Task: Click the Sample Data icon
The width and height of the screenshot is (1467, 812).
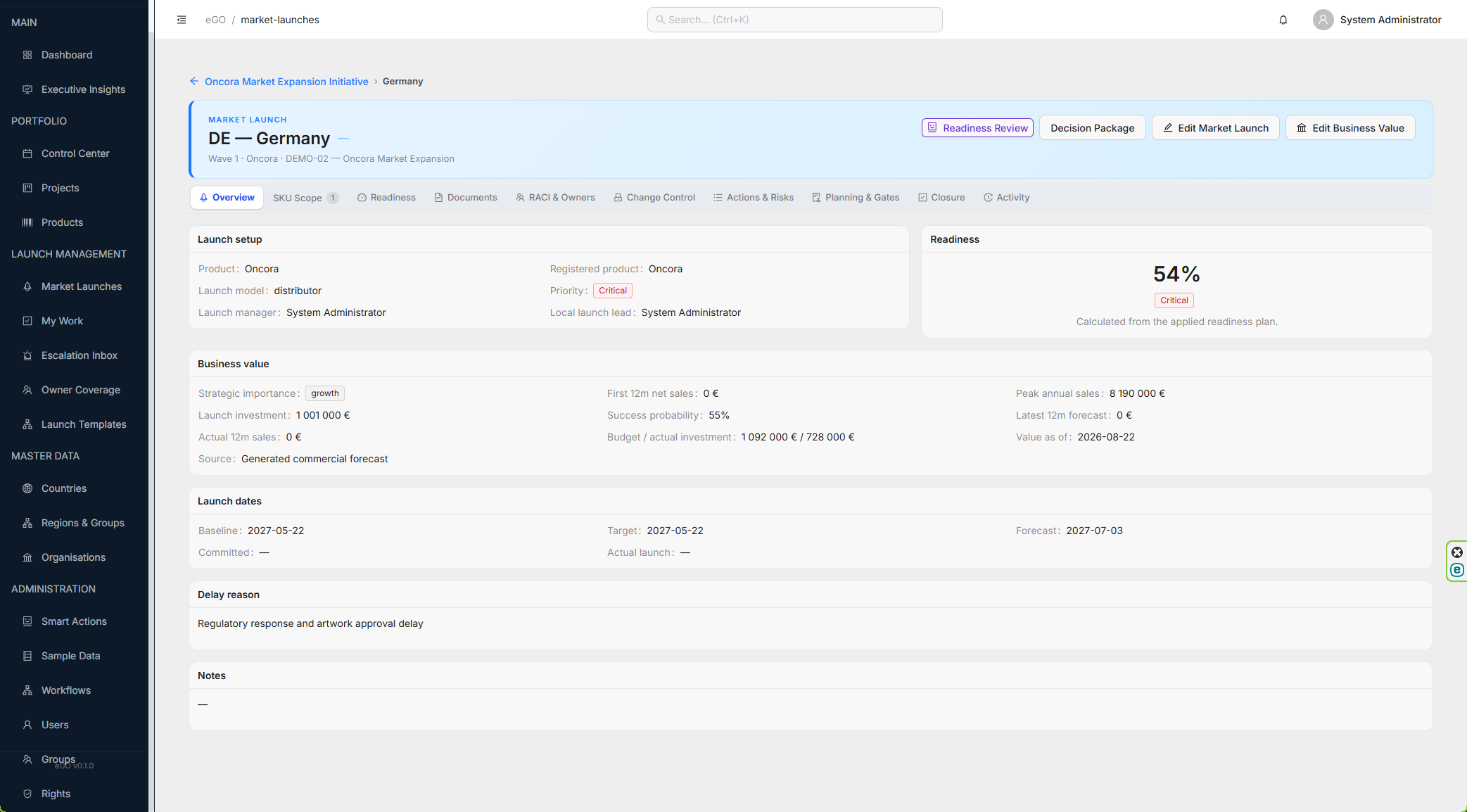Action: point(27,656)
